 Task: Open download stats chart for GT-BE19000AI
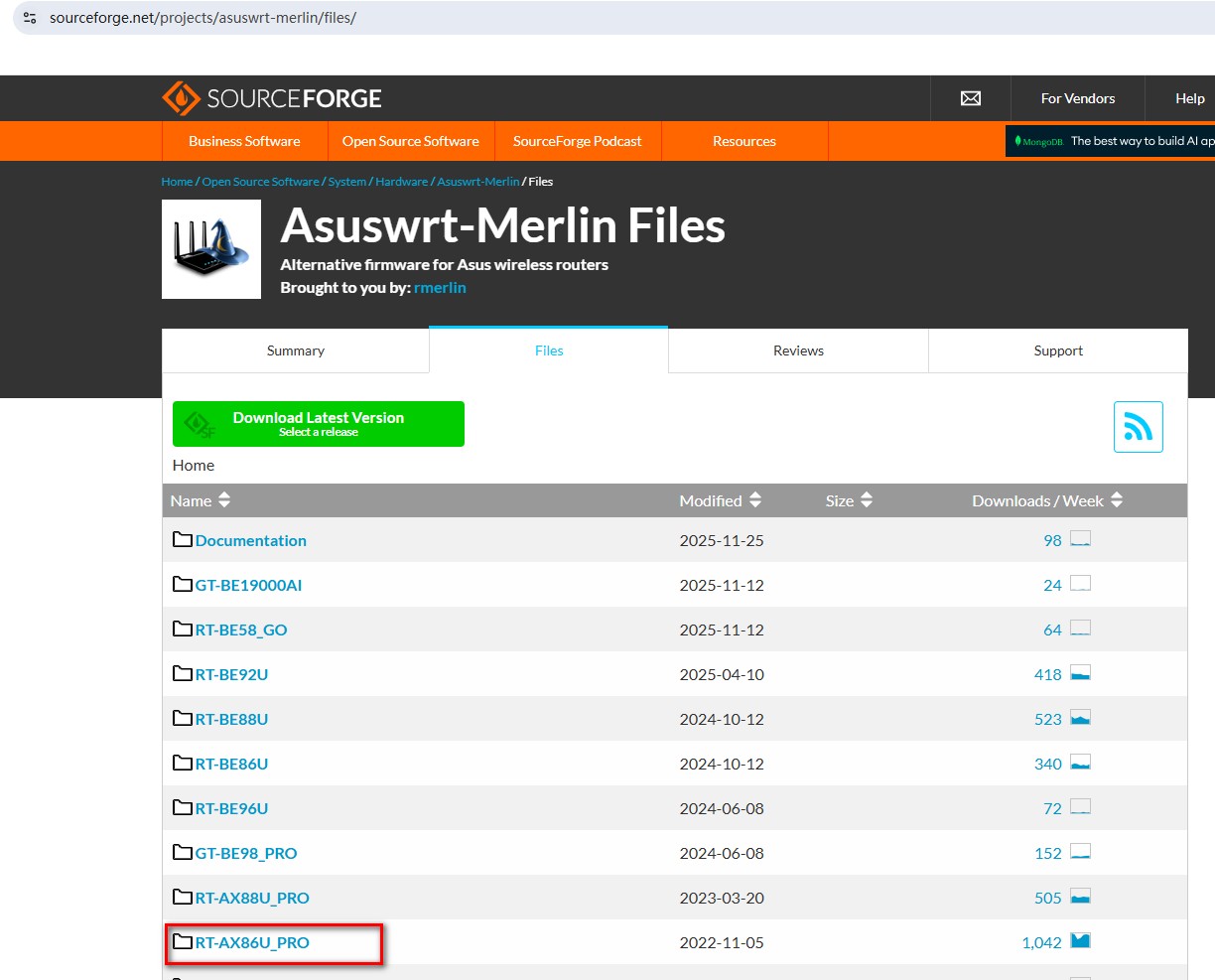pos(1080,584)
